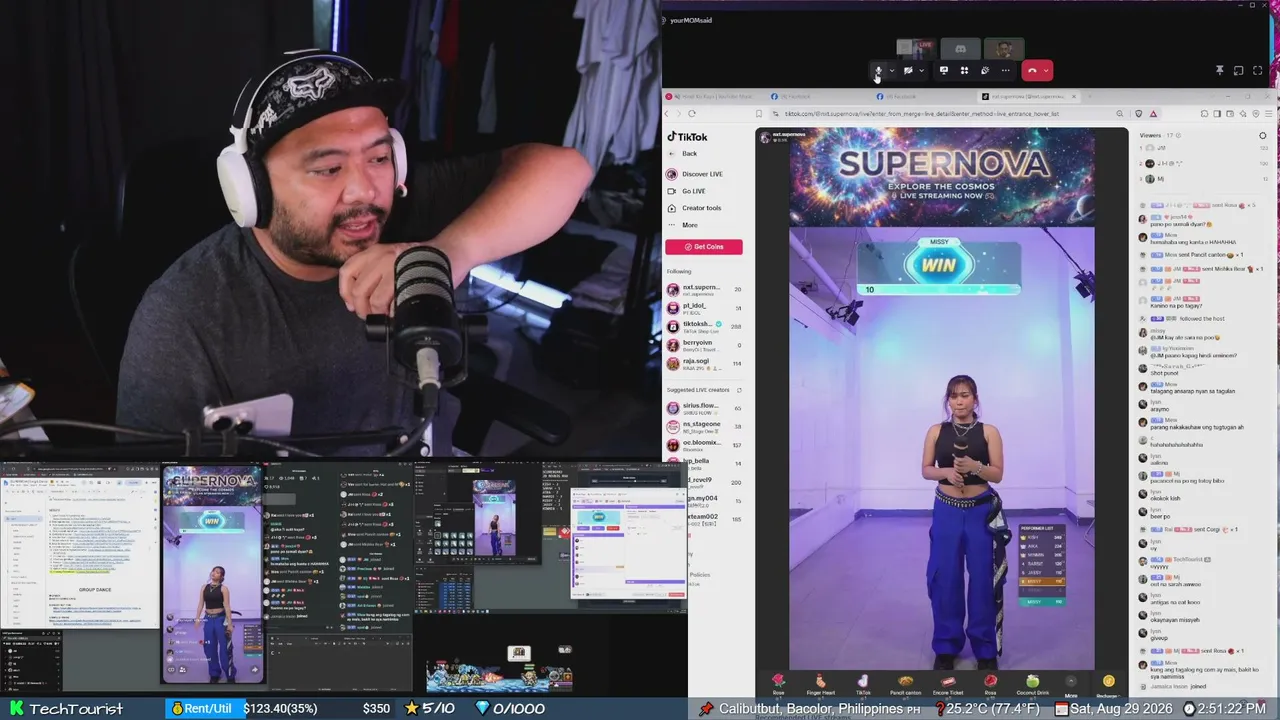Expand the disconnect options arrow
Viewport: 1280px width, 720px height.
click(1046, 71)
